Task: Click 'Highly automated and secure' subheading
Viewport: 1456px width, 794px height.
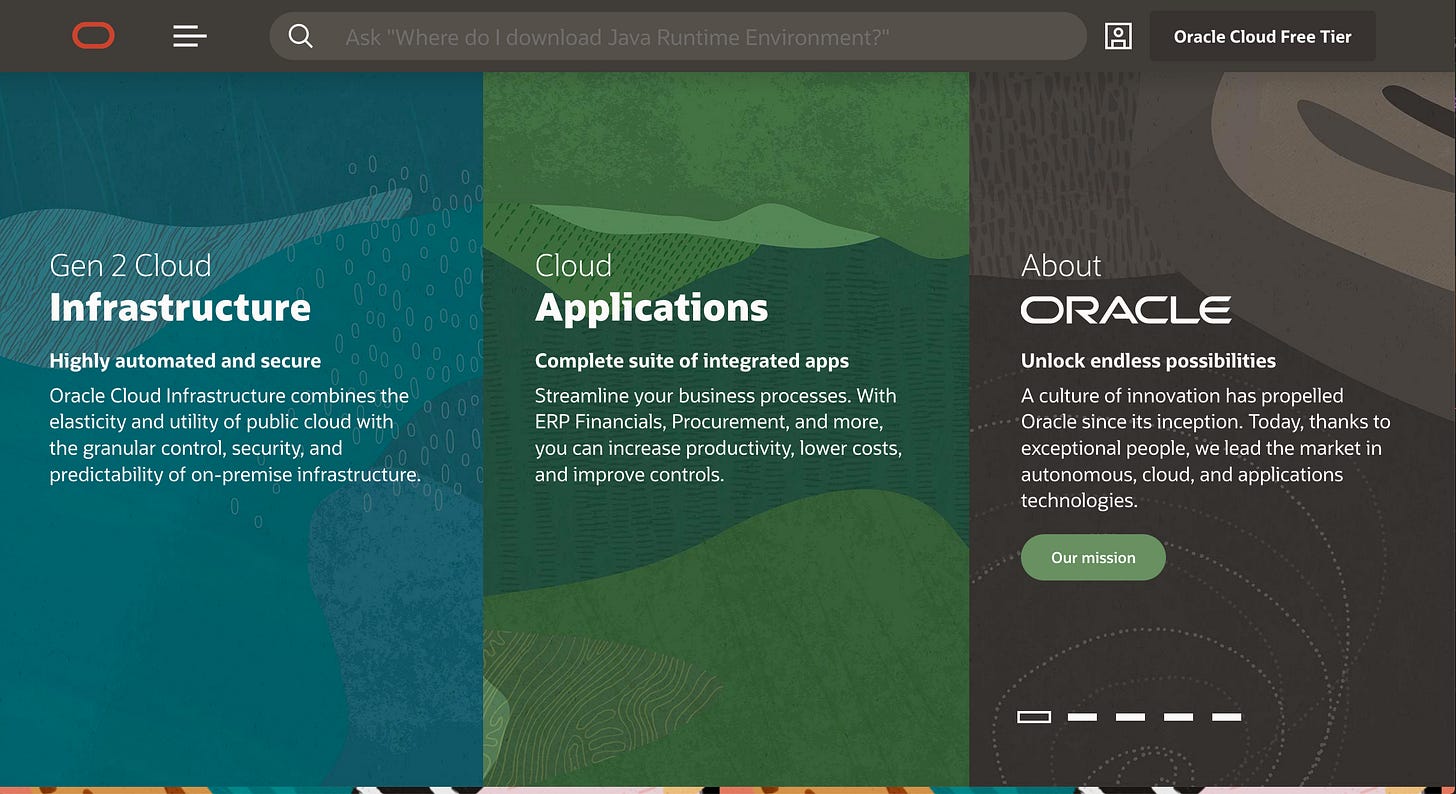Action: coord(185,361)
